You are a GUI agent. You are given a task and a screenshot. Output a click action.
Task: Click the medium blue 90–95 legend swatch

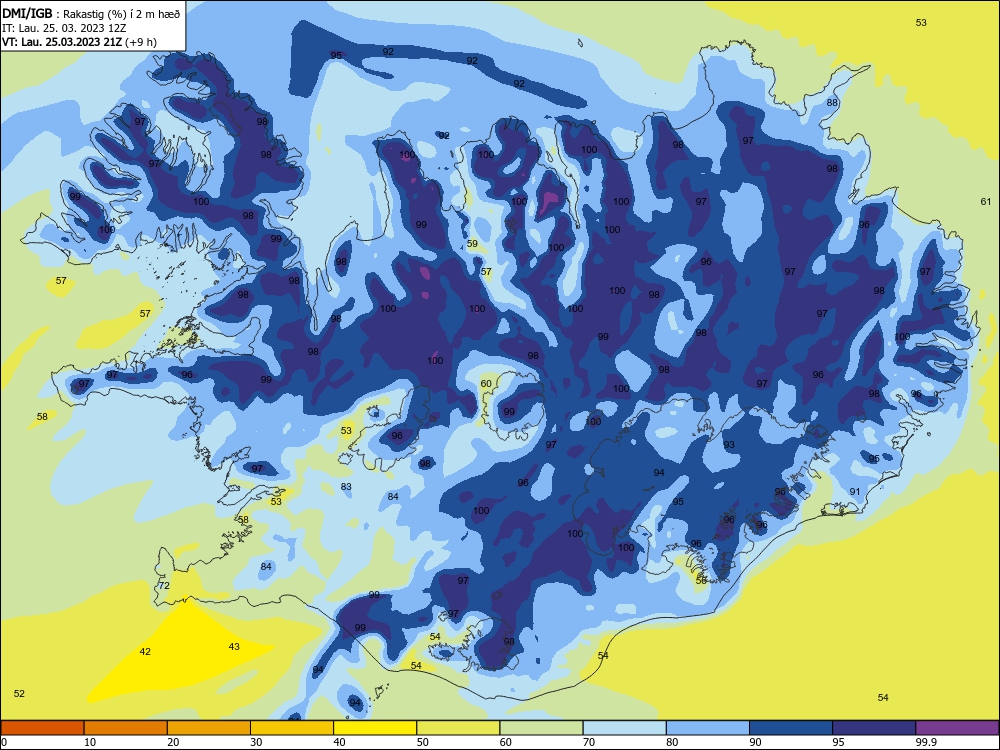pyautogui.click(x=791, y=728)
